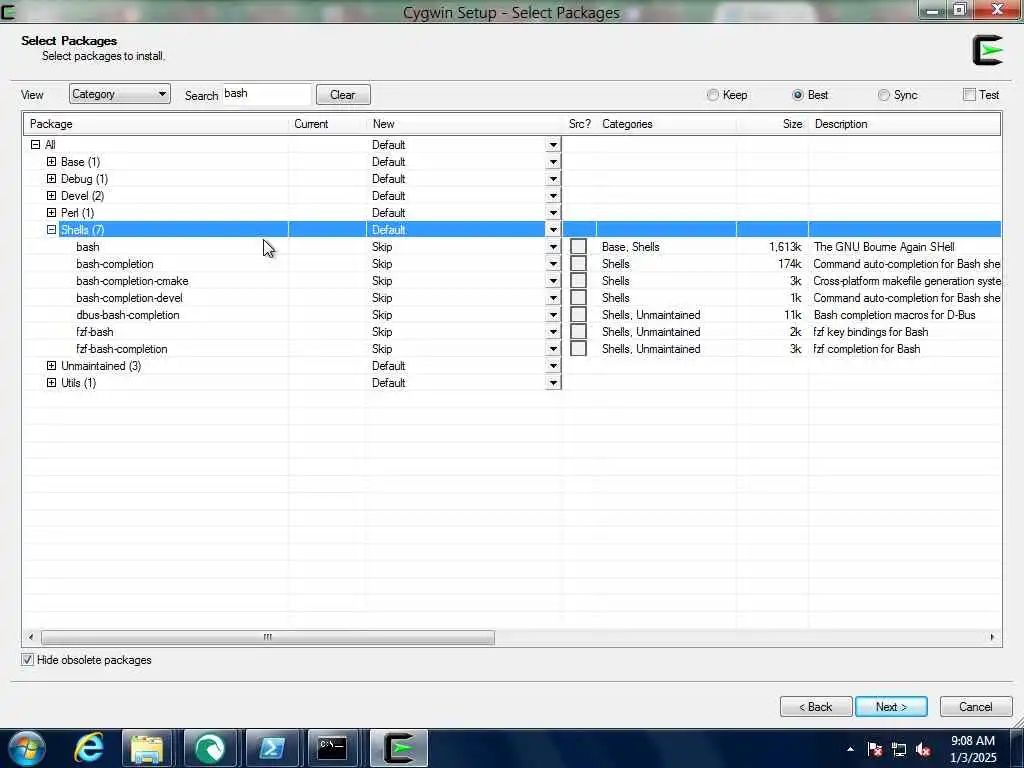This screenshot has height=768, width=1024.
Task: Click the Clear search button
Action: [x=343, y=95]
